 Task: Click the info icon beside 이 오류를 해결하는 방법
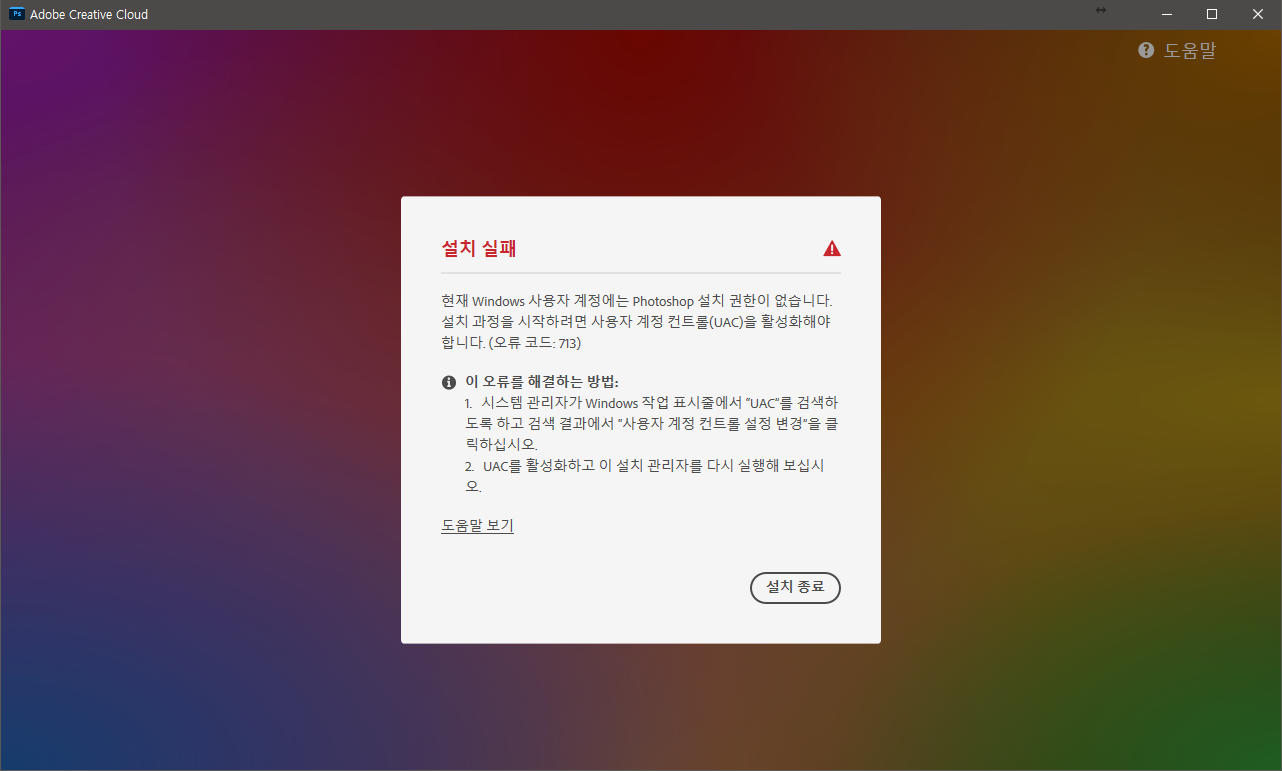click(x=449, y=383)
